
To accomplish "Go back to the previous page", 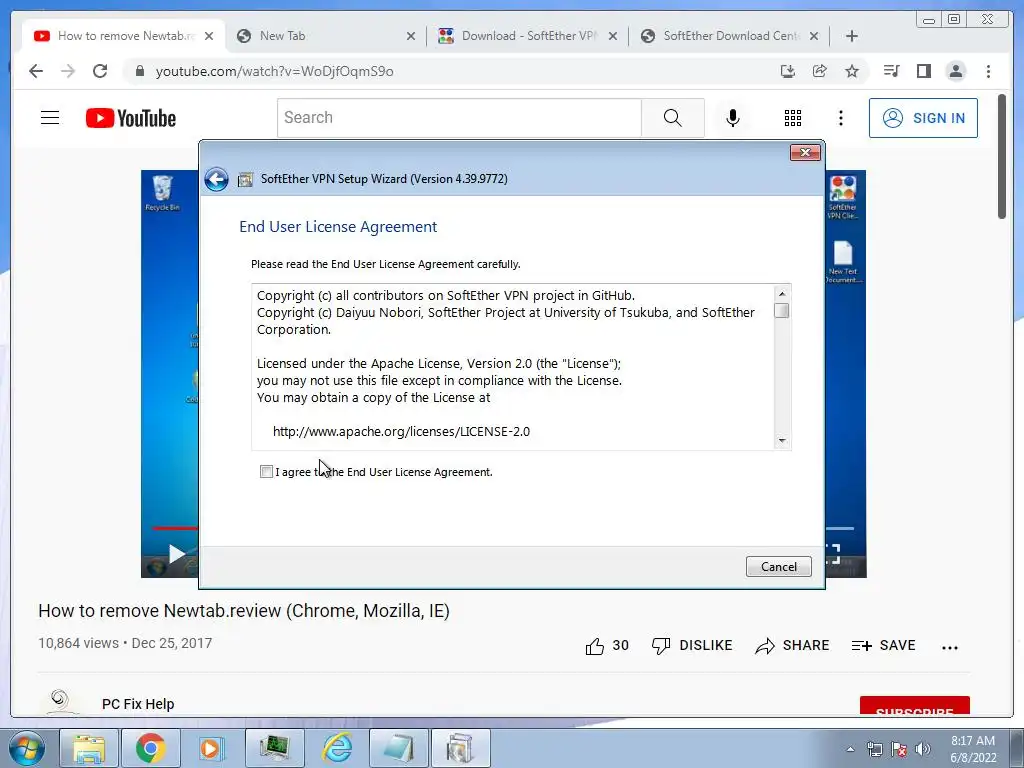I will (x=36, y=71).
